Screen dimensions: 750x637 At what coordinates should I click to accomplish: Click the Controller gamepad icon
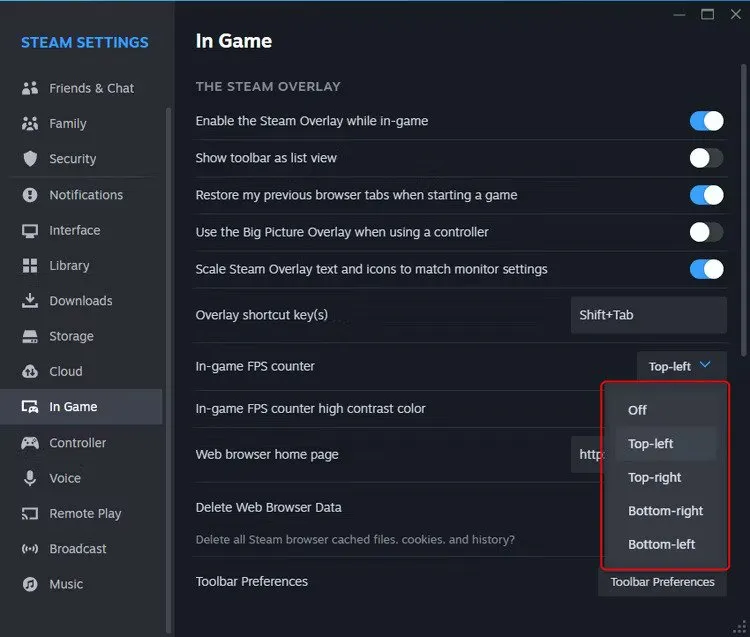pos(30,443)
